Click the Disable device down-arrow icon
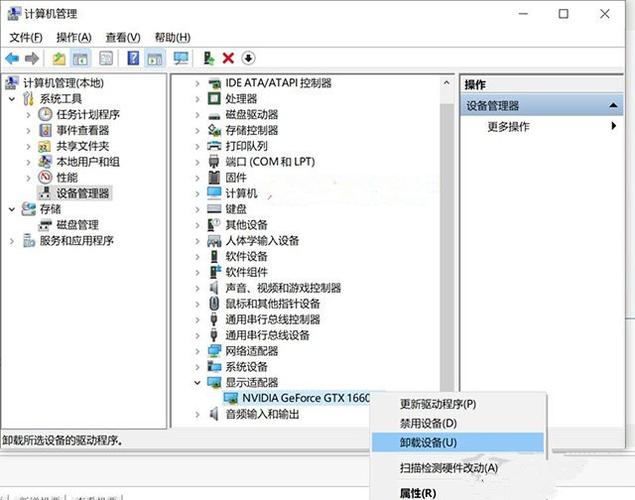The image size is (635, 500). [x=248, y=58]
